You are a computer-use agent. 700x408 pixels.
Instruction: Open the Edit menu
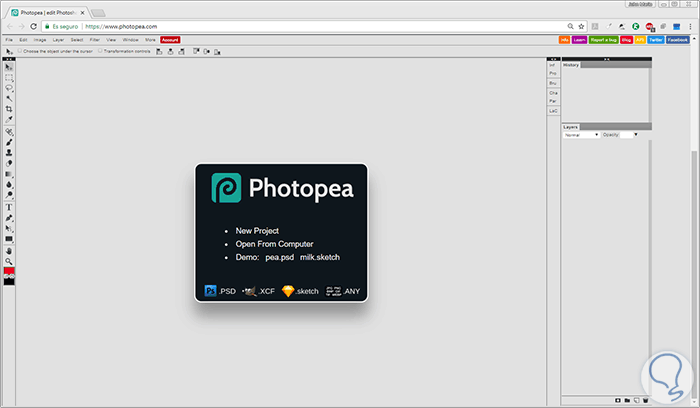(23, 40)
